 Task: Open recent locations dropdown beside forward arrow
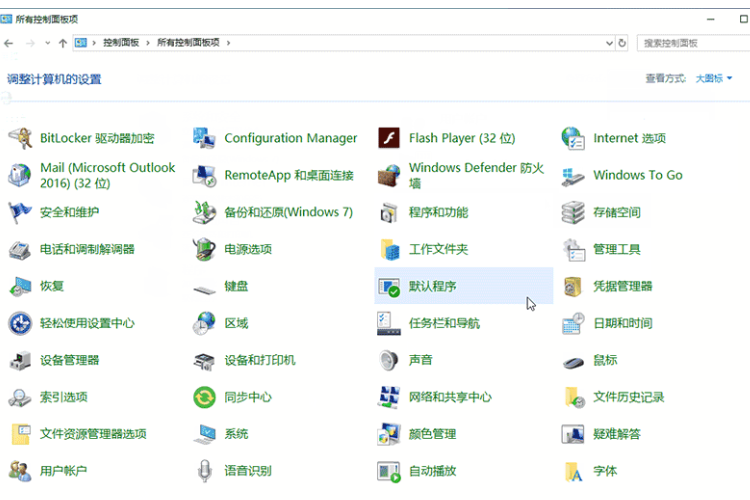(47, 43)
